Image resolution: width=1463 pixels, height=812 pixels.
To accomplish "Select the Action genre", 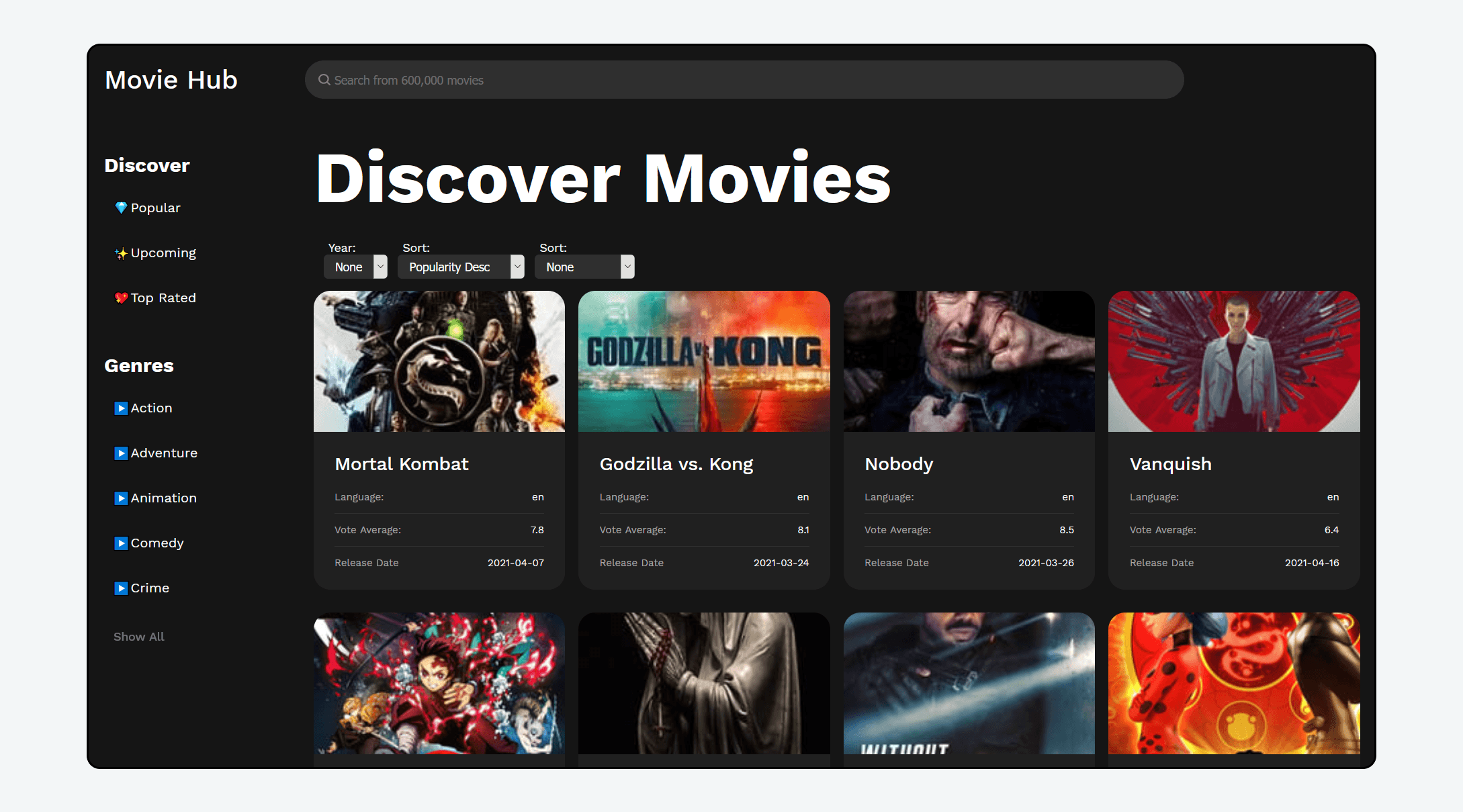I will [x=151, y=408].
